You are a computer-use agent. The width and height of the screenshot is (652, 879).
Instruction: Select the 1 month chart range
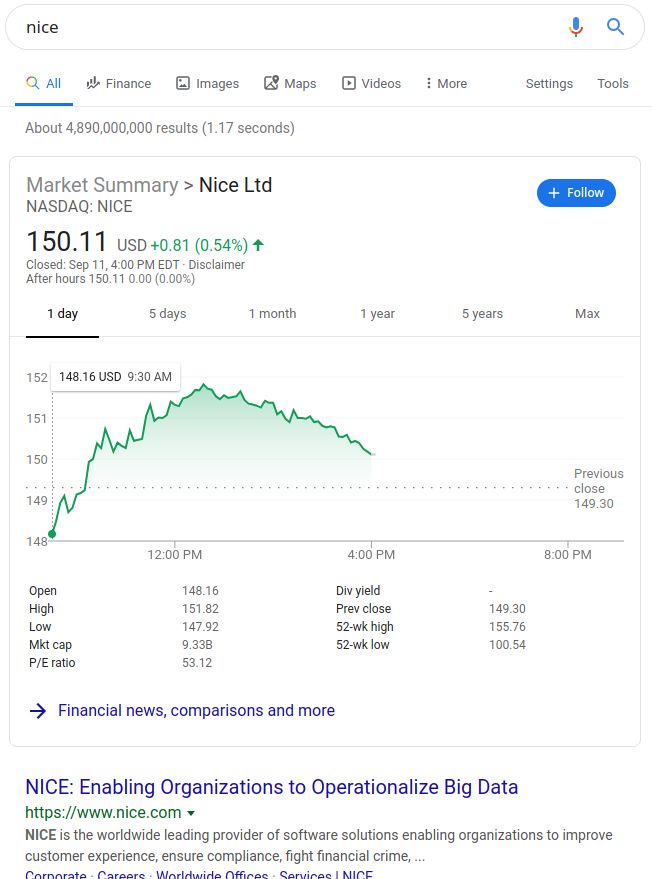(x=272, y=313)
